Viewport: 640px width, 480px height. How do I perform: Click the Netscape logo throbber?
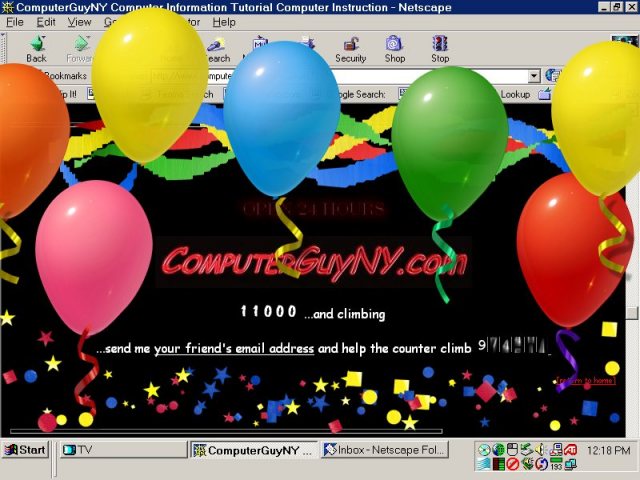pos(624,40)
